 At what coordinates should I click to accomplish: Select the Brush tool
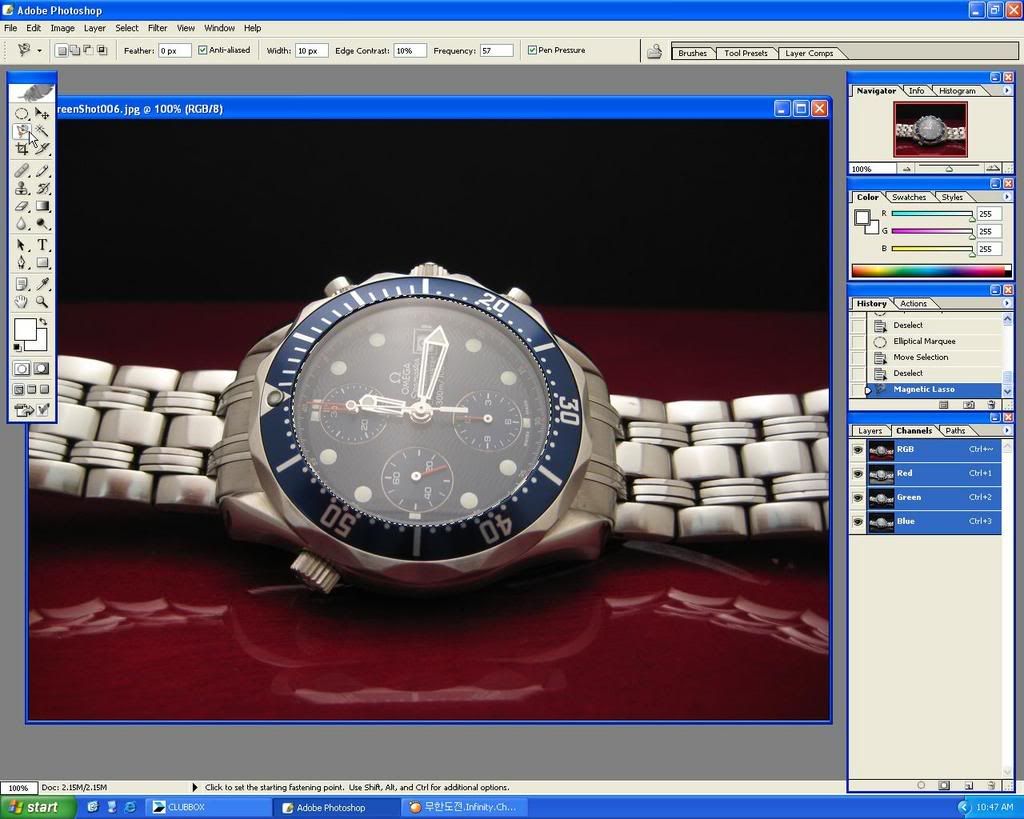42,171
